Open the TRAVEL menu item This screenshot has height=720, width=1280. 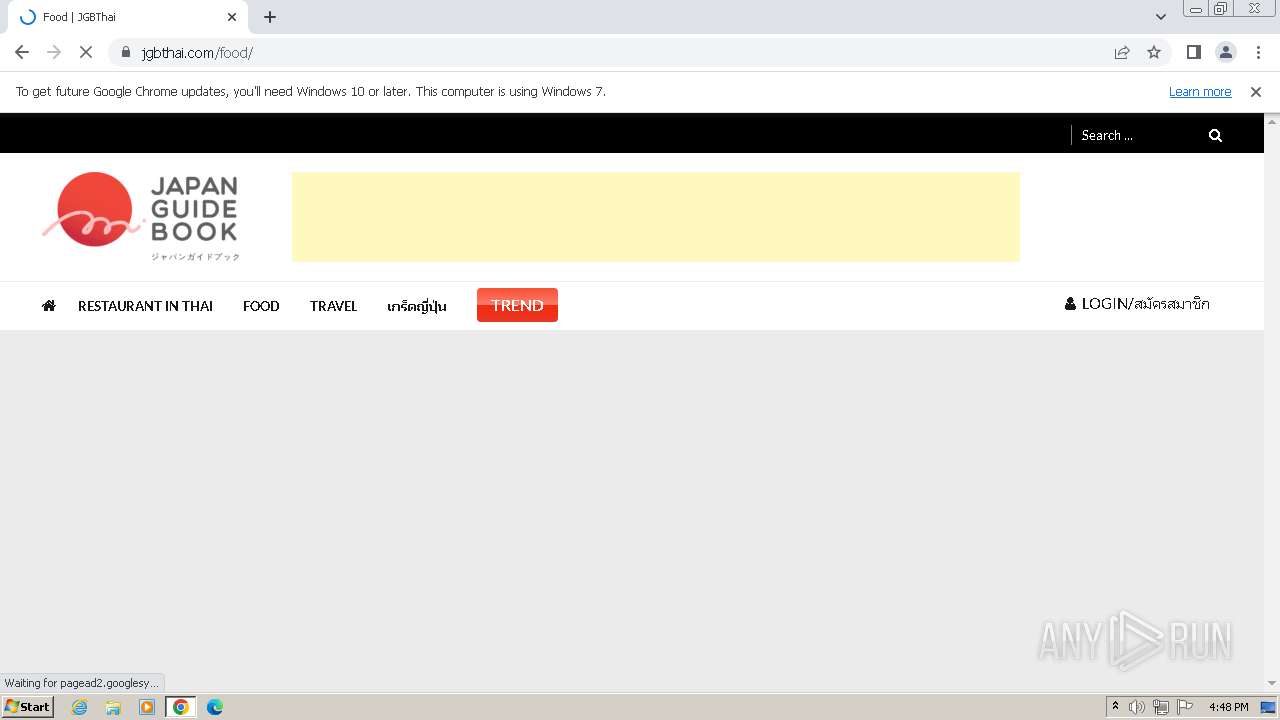pyautogui.click(x=333, y=306)
